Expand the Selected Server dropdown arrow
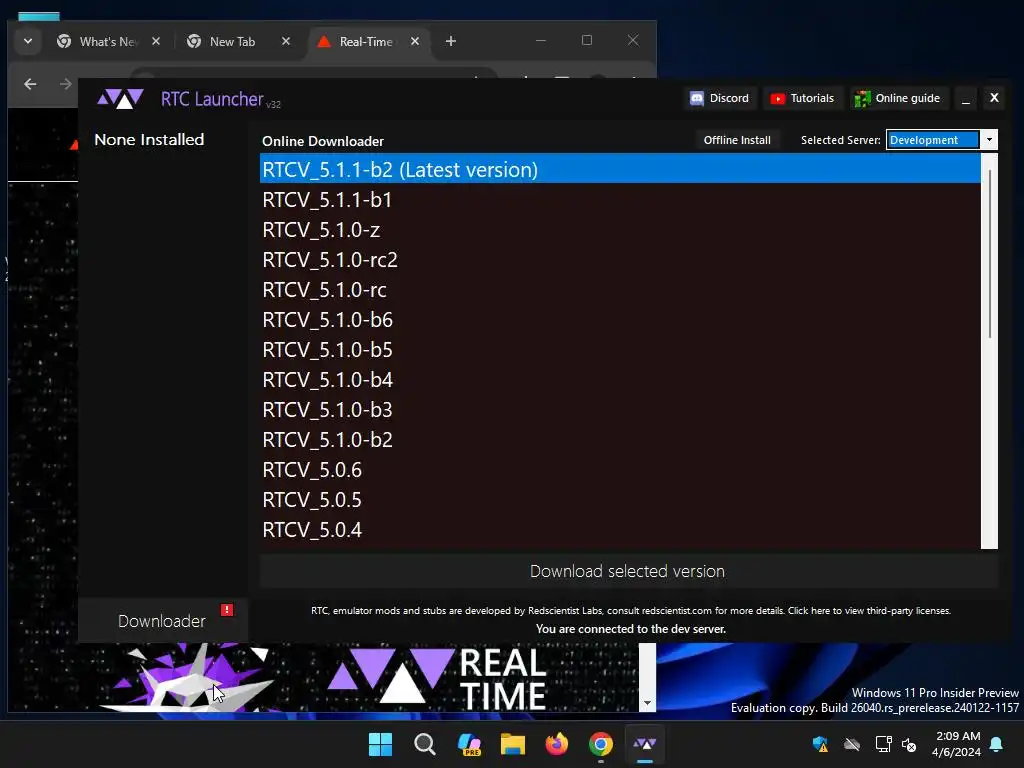Viewport: 1024px width, 768px height. coord(989,140)
